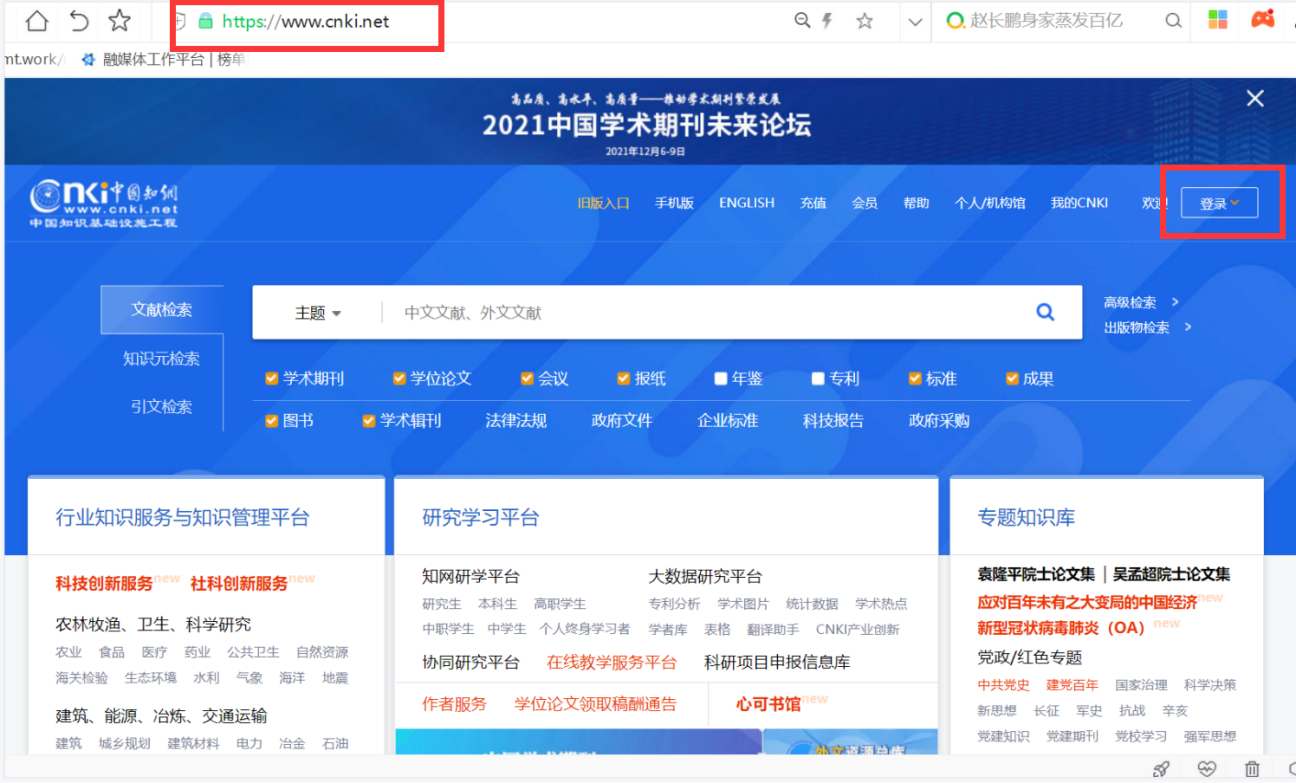Uncheck the 学术期刊 checkbox
Viewport: 1296px width, 783px height.
coord(271,379)
